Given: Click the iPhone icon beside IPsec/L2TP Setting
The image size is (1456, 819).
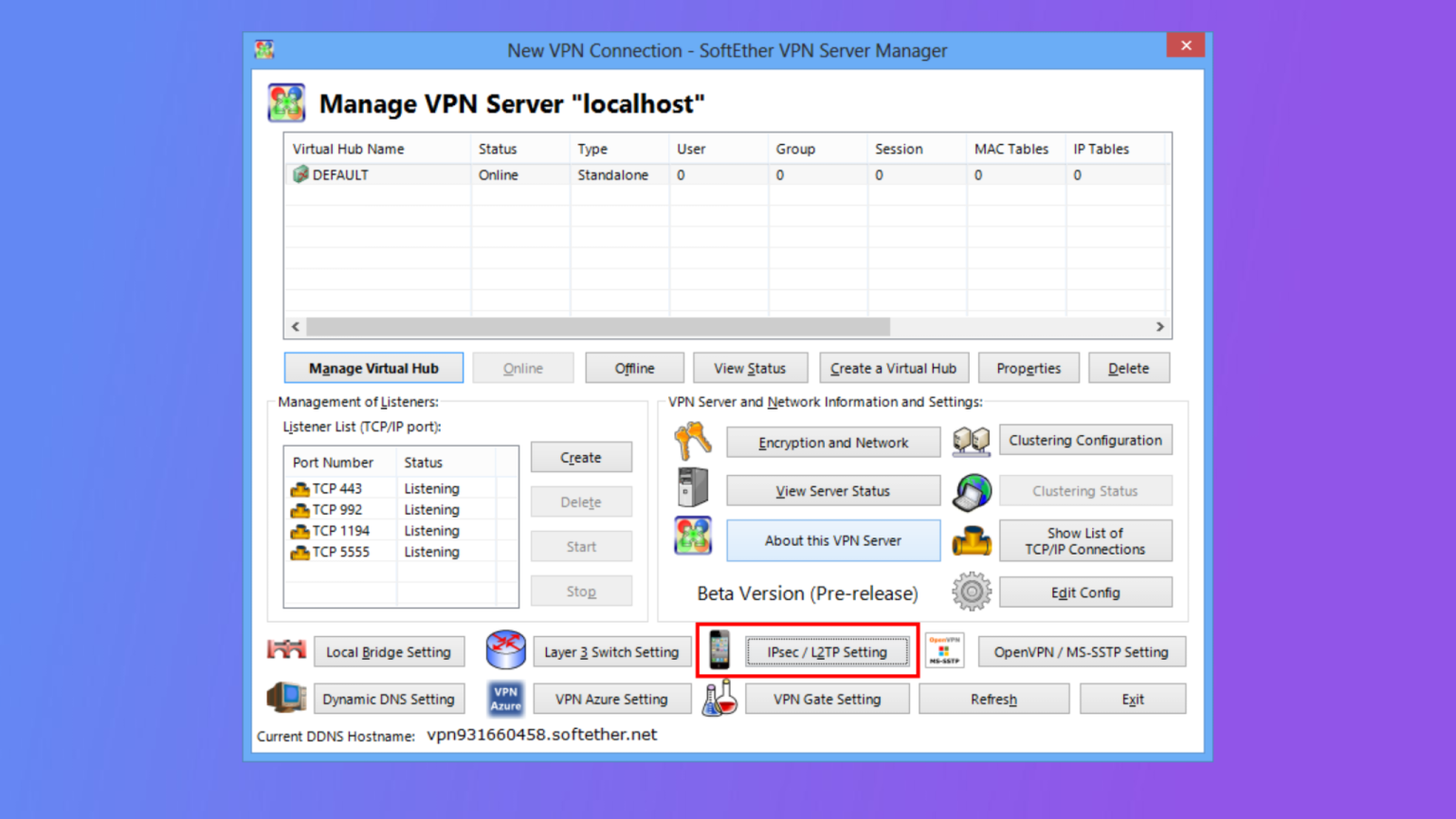Looking at the screenshot, I should pyautogui.click(x=719, y=650).
